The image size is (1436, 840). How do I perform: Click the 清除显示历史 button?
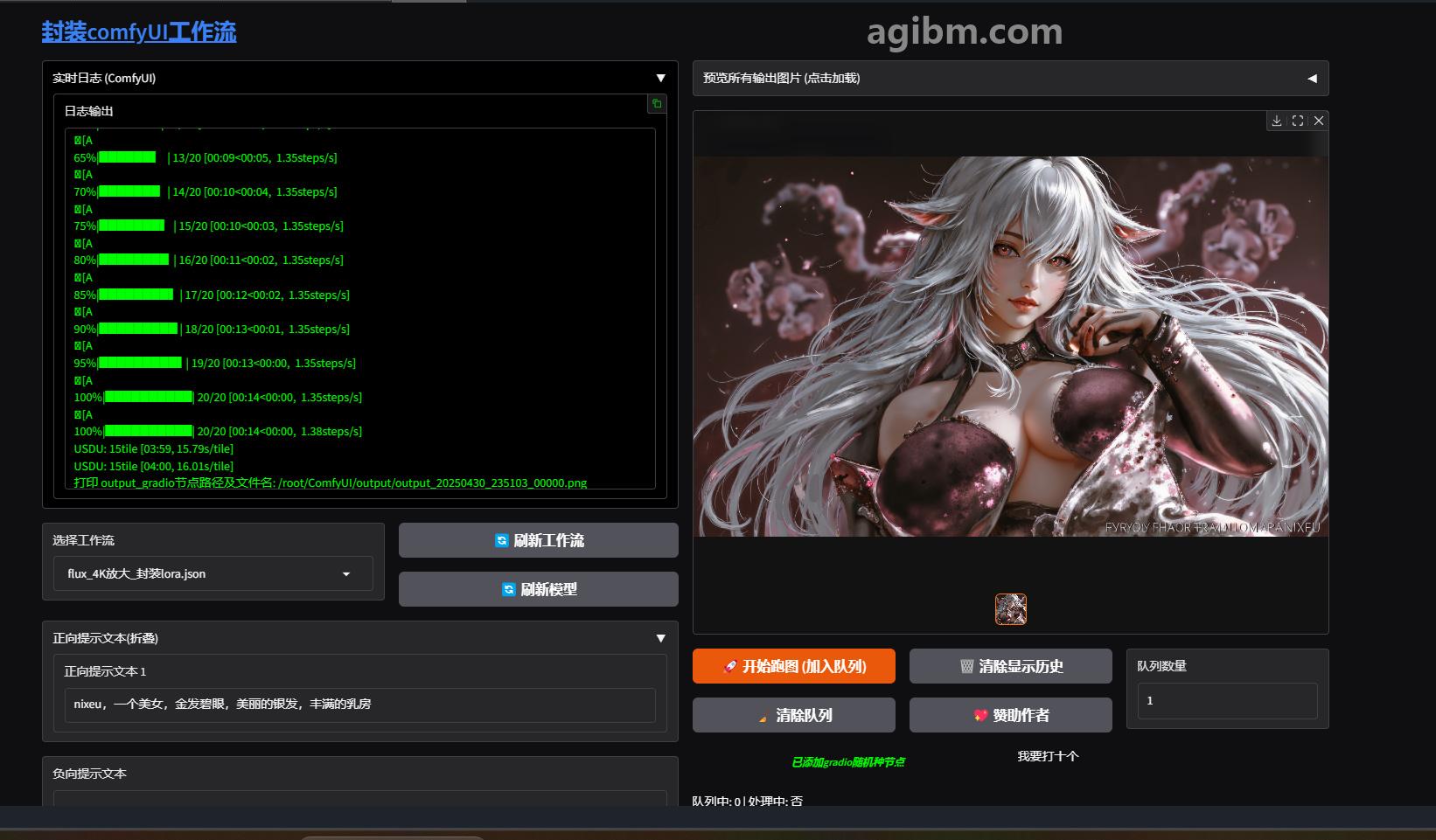pos(1011,666)
